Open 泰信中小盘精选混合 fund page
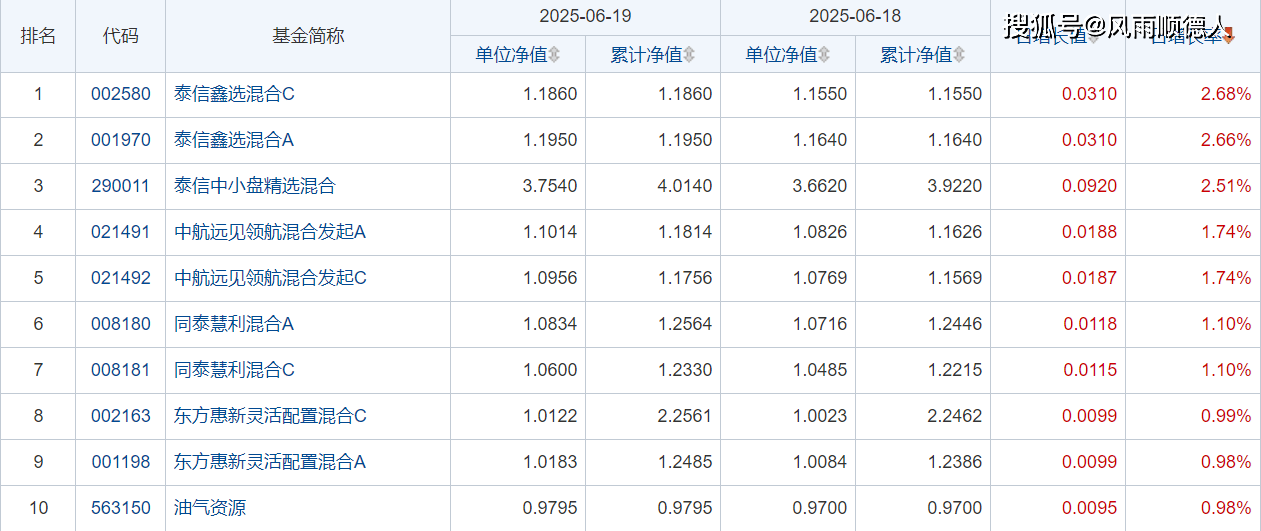Viewport: 1261px width, 531px height. coord(255,186)
